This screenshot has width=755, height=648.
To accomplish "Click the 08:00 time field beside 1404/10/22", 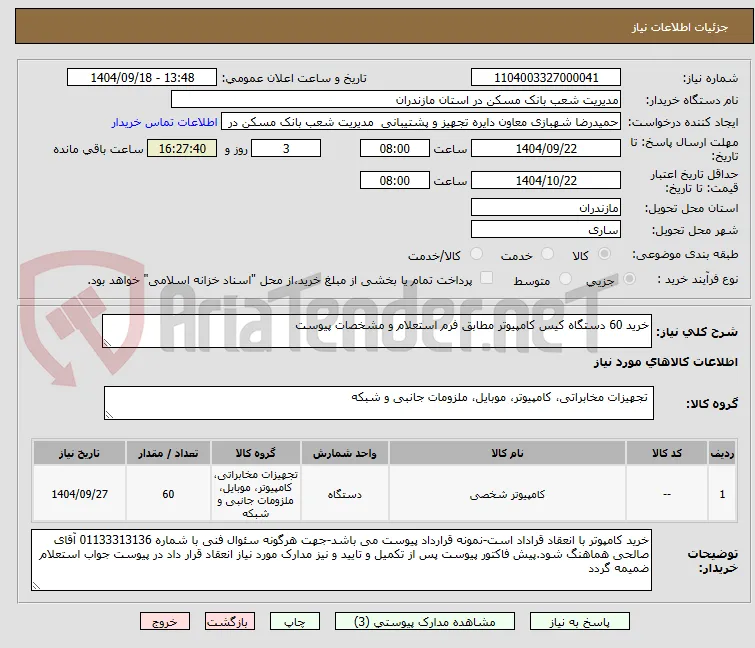I will click(x=394, y=181).
